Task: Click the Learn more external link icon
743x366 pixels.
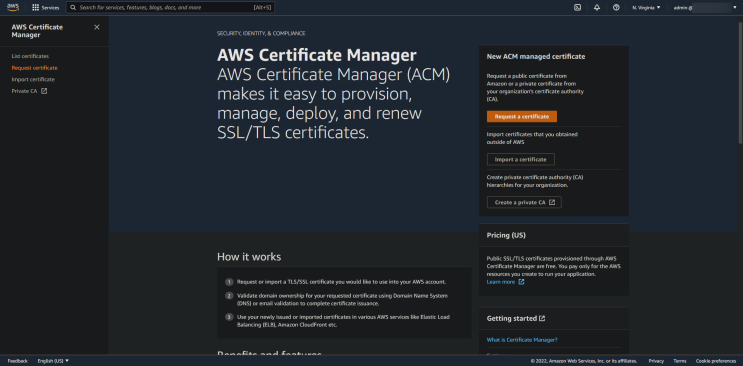Action: point(521,282)
